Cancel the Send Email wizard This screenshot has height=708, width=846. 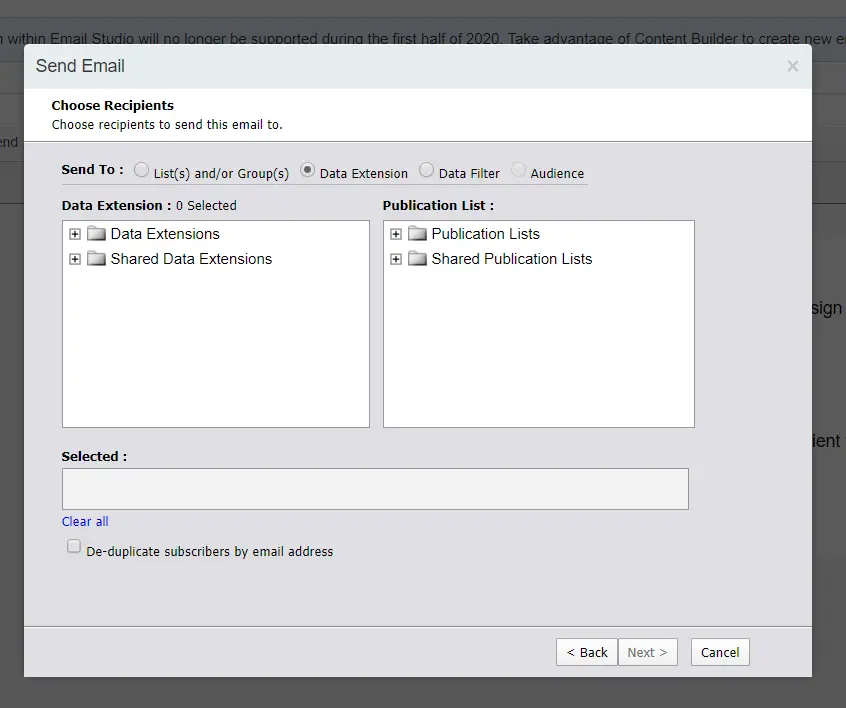click(x=719, y=652)
